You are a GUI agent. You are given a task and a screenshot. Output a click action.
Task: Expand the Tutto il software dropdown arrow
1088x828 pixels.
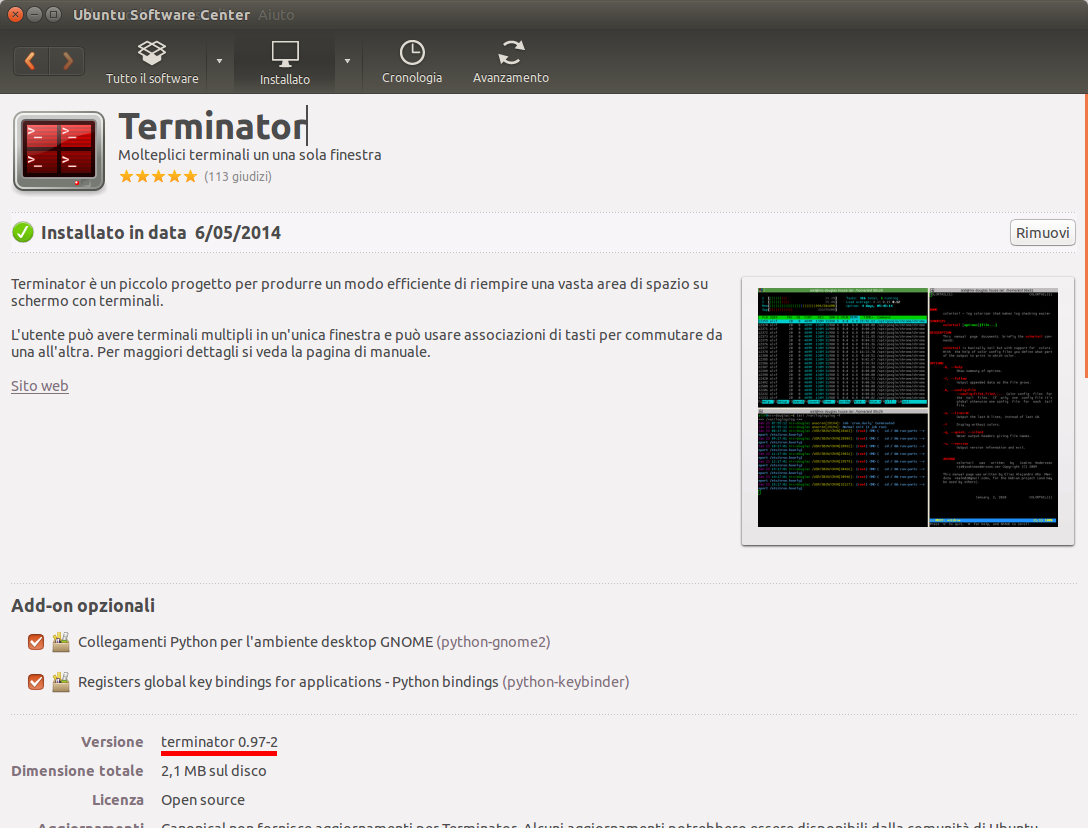(219, 61)
